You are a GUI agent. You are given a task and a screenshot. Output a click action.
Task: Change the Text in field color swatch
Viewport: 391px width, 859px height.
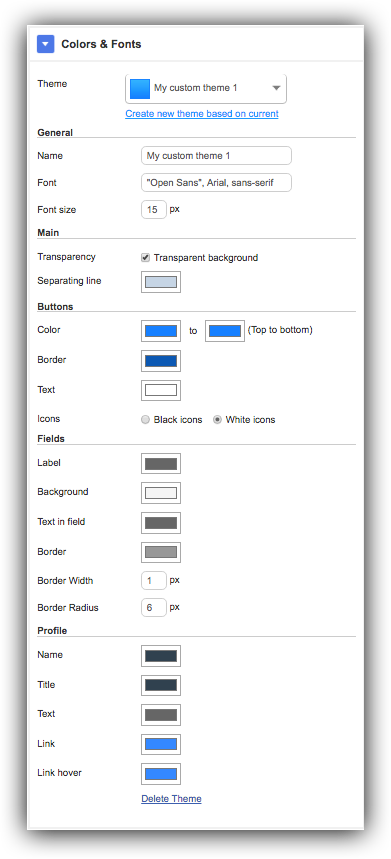tap(161, 523)
